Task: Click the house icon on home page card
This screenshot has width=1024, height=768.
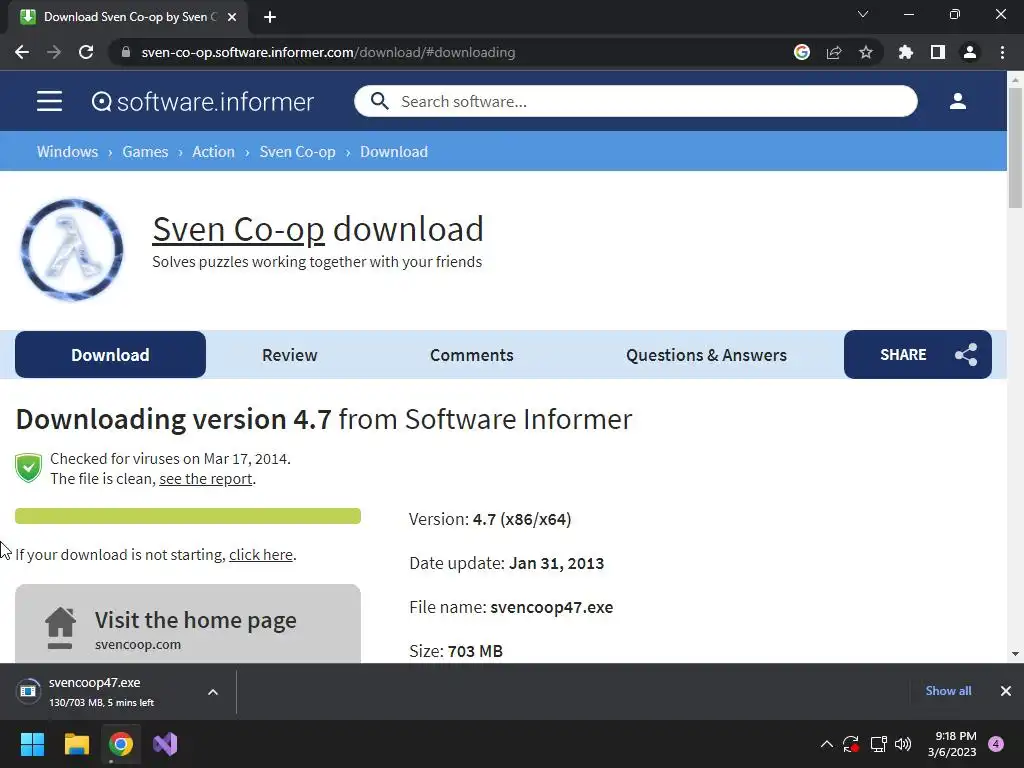Action: (60, 628)
